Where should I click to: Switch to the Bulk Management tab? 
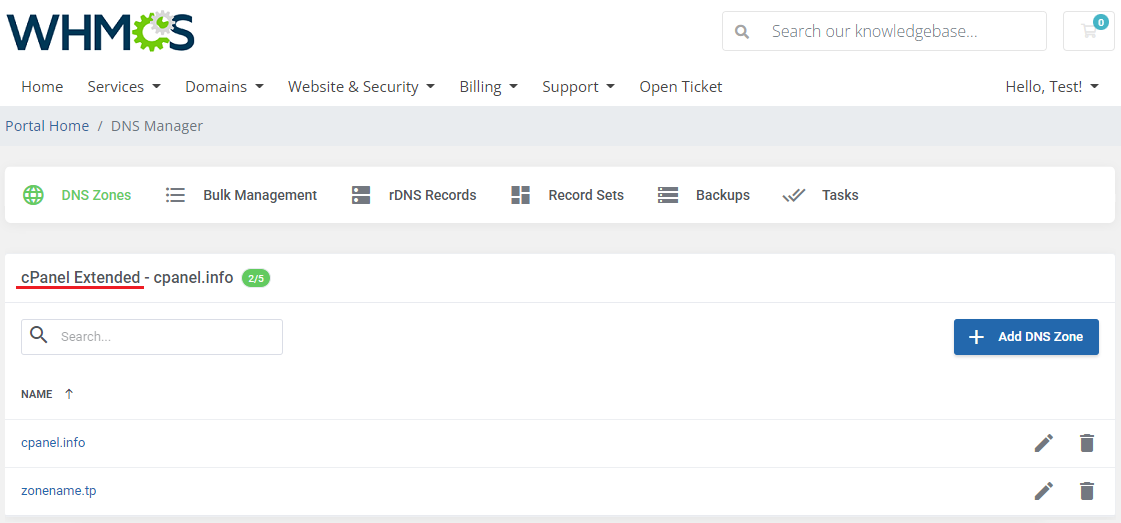(x=241, y=195)
